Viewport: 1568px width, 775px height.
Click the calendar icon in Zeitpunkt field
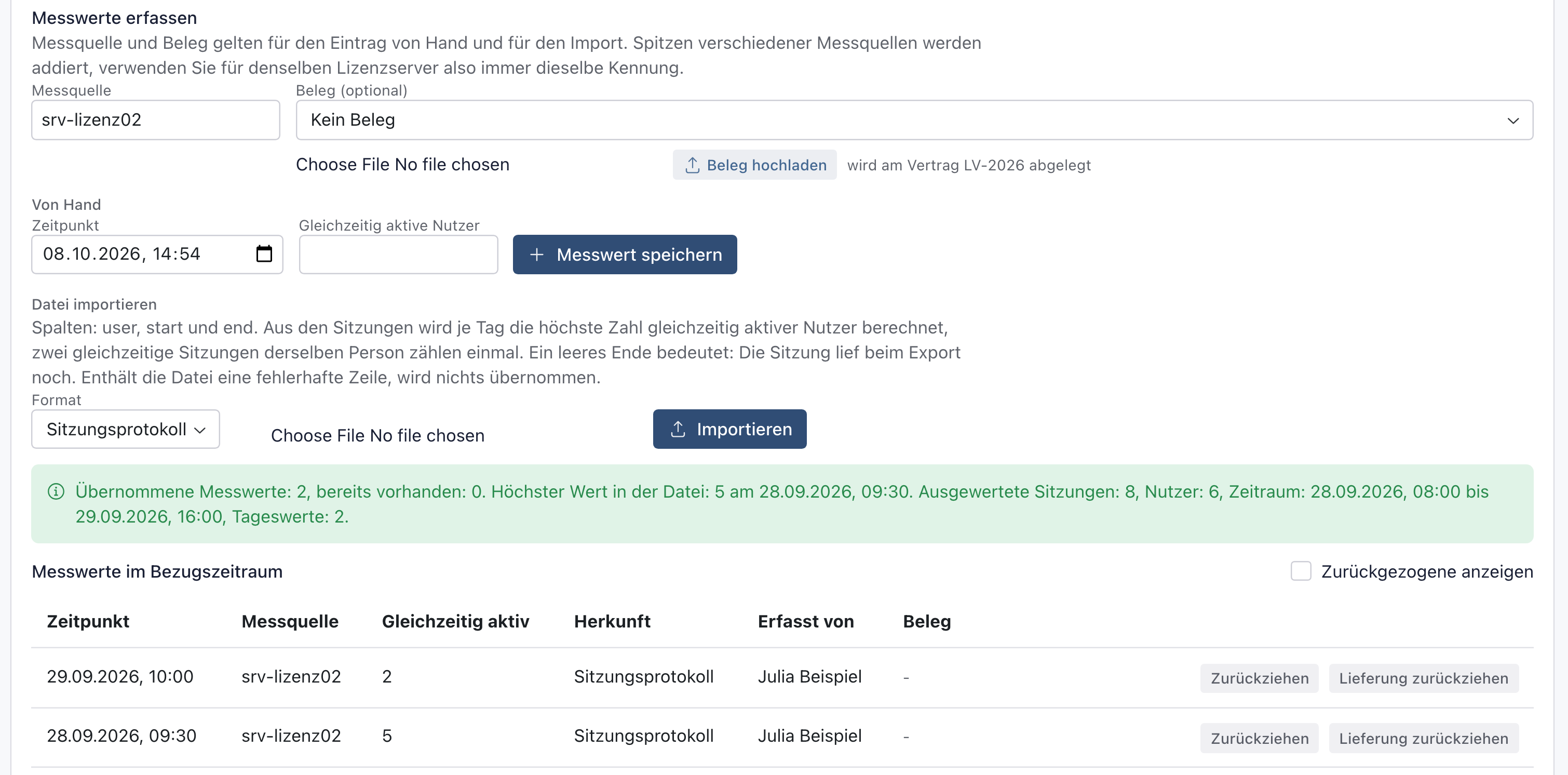click(264, 254)
